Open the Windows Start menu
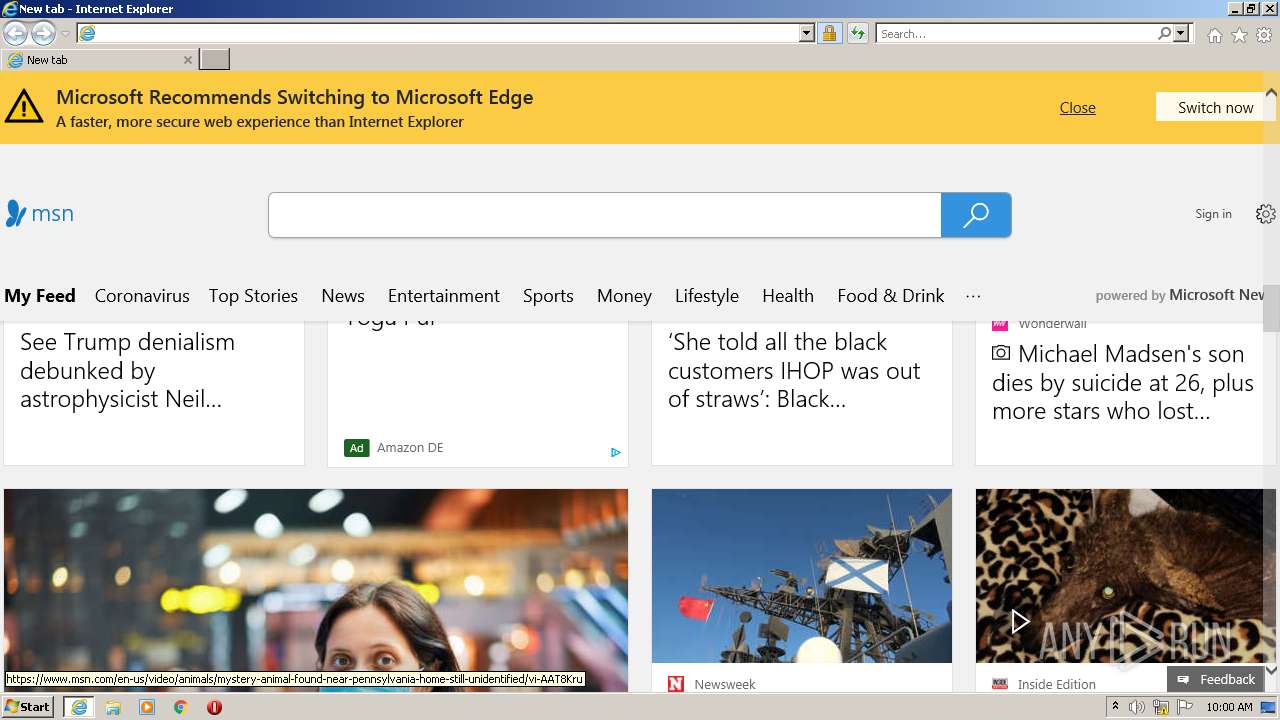This screenshot has height=720, width=1280. coord(27,707)
